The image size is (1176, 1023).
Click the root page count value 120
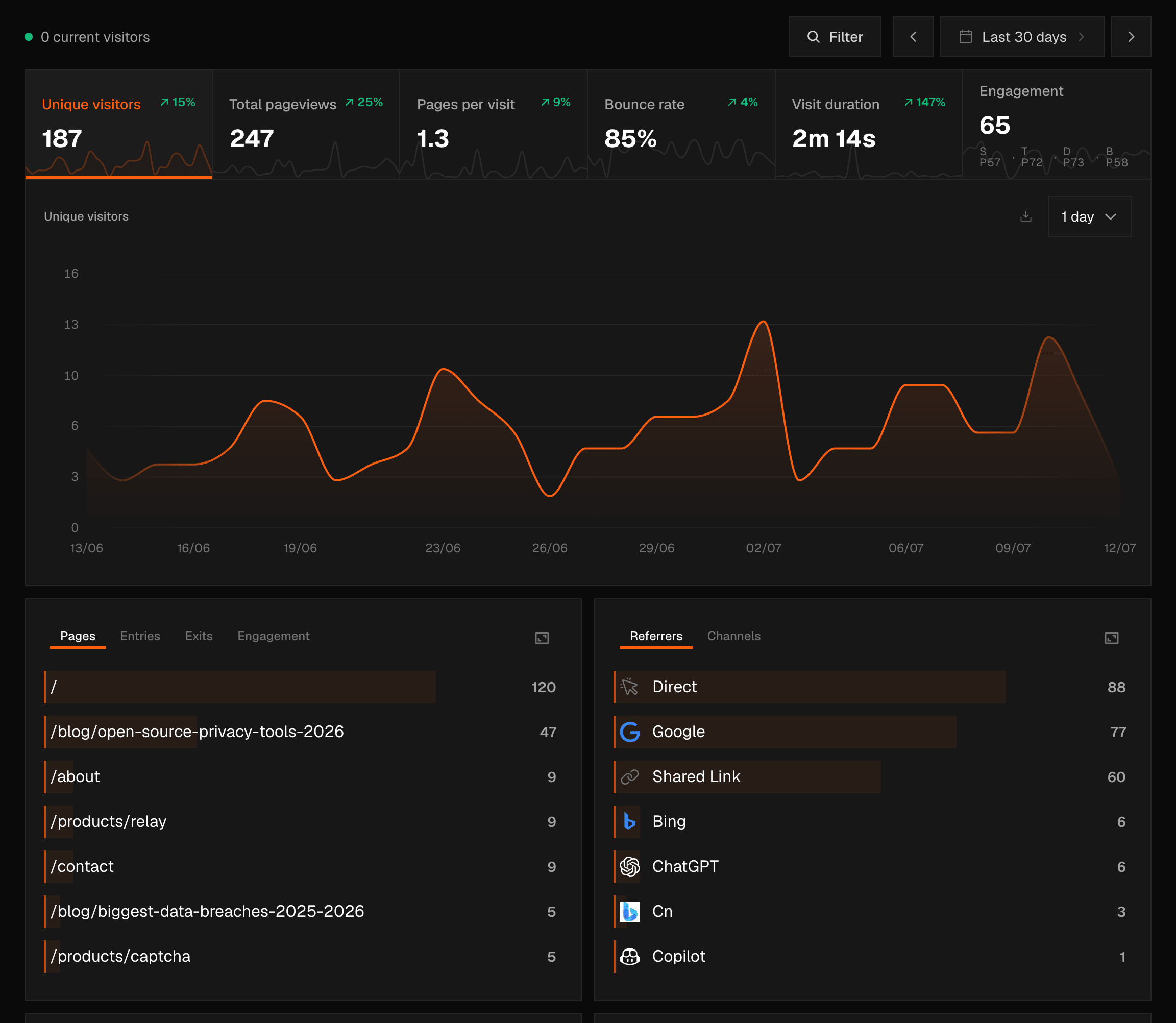[x=543, y=687]
